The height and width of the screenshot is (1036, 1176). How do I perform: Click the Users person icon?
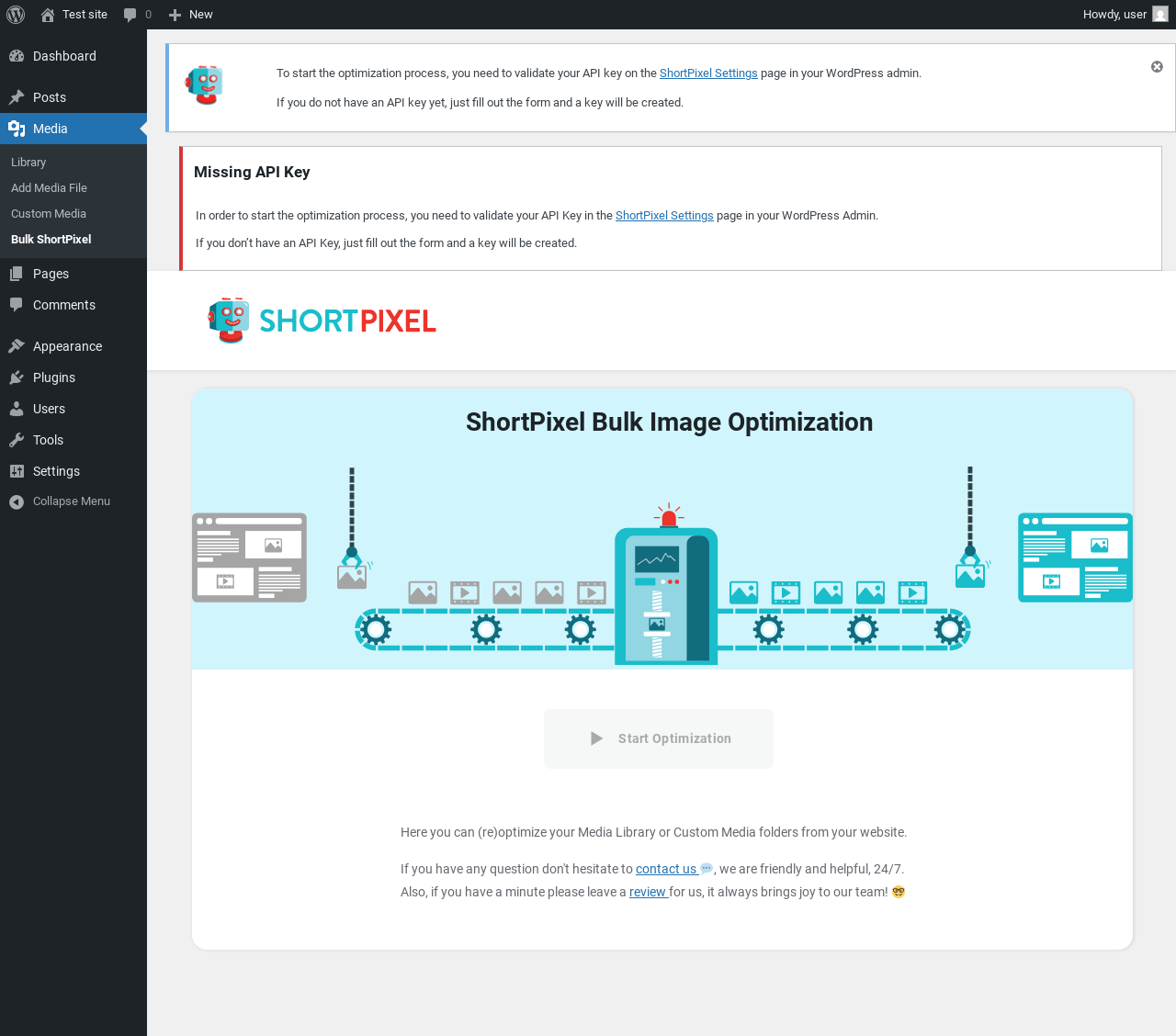pyautogui.click(x=17, y=409)
